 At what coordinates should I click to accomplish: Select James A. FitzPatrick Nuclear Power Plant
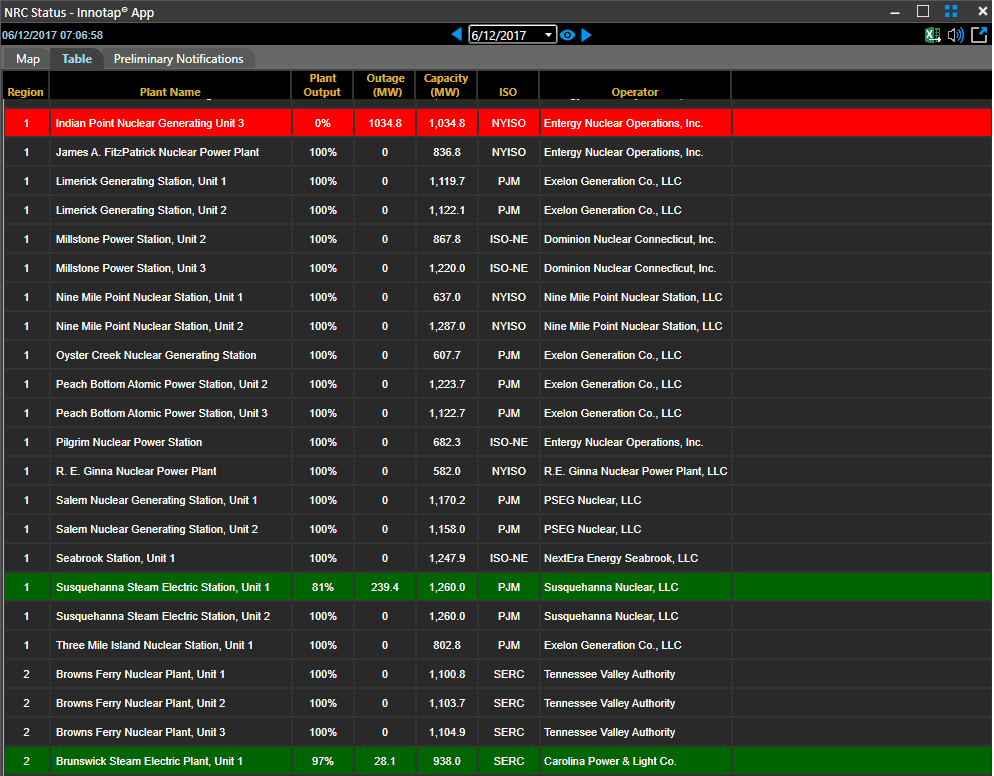pos(157,152)
